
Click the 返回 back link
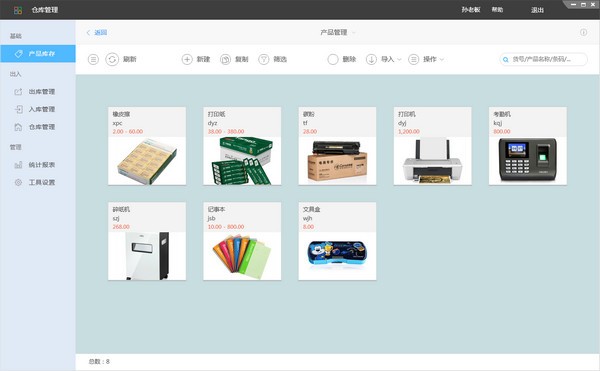[x=97, y=33]
